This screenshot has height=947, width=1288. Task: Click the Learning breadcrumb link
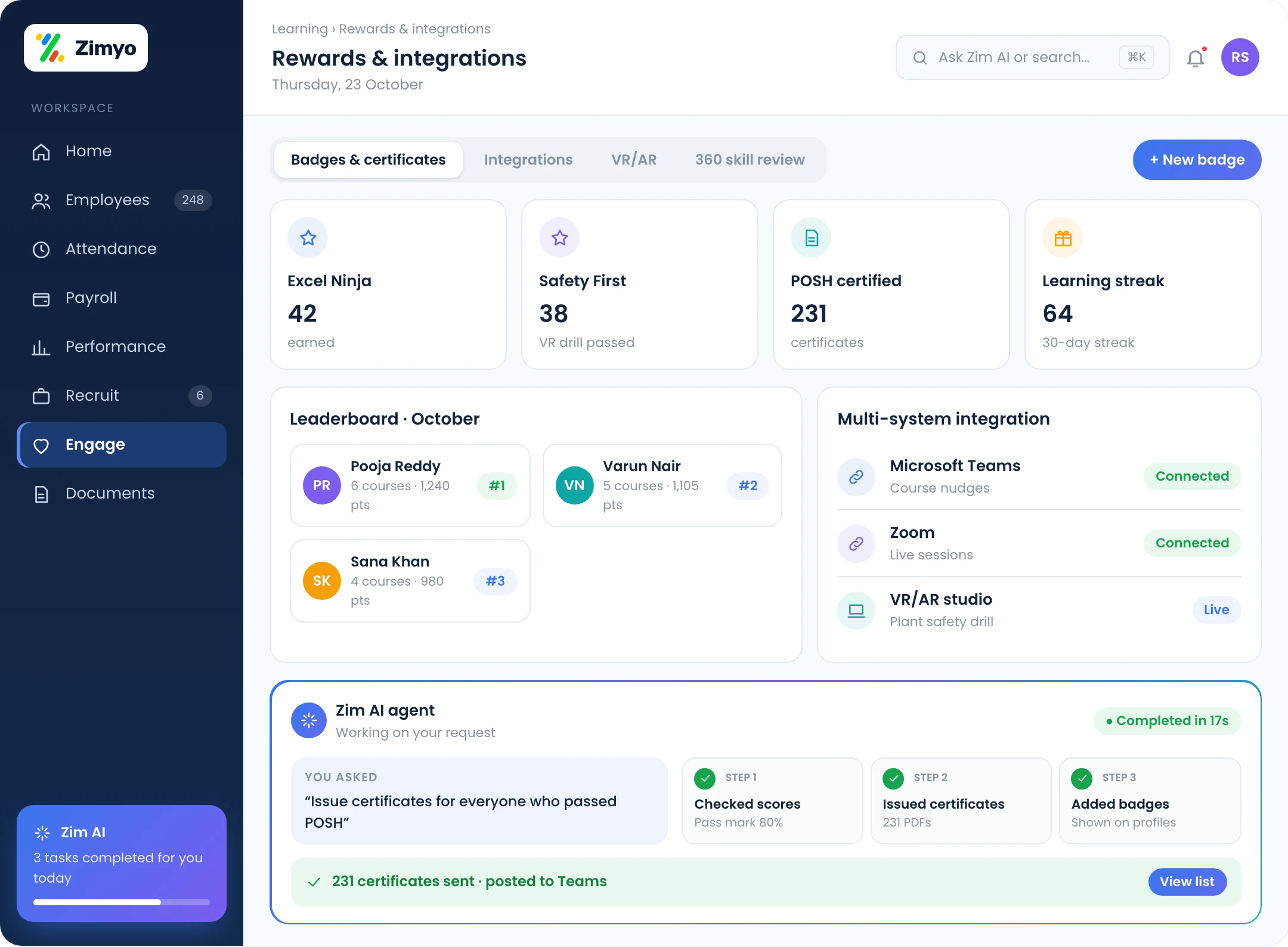tap(300, 29)
